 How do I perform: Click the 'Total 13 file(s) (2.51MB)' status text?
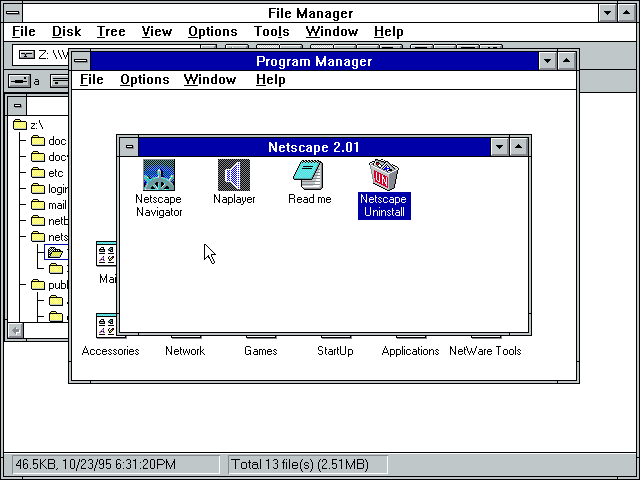coord(300,464)
